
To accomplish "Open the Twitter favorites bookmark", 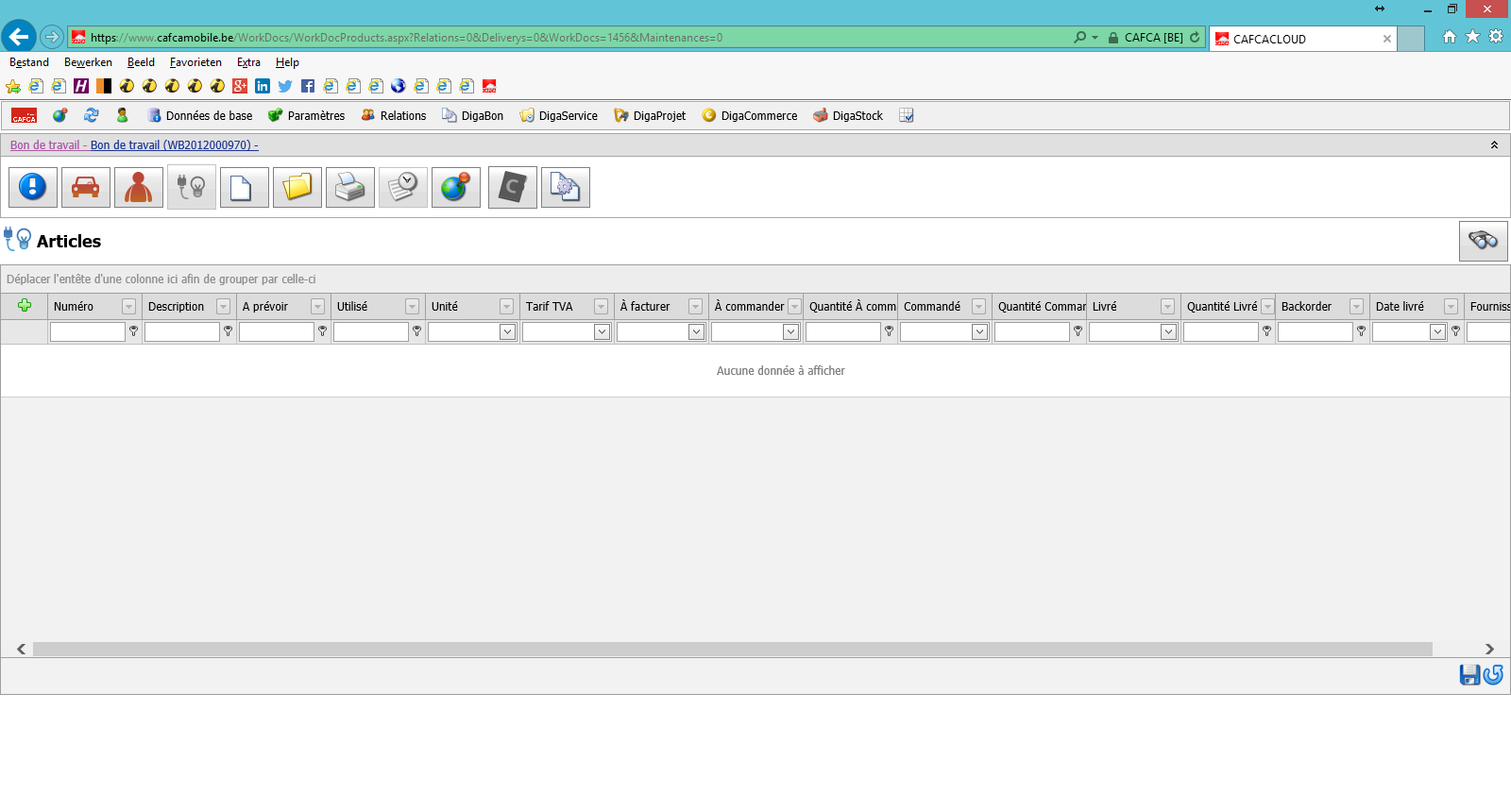I will pos(285,86).
